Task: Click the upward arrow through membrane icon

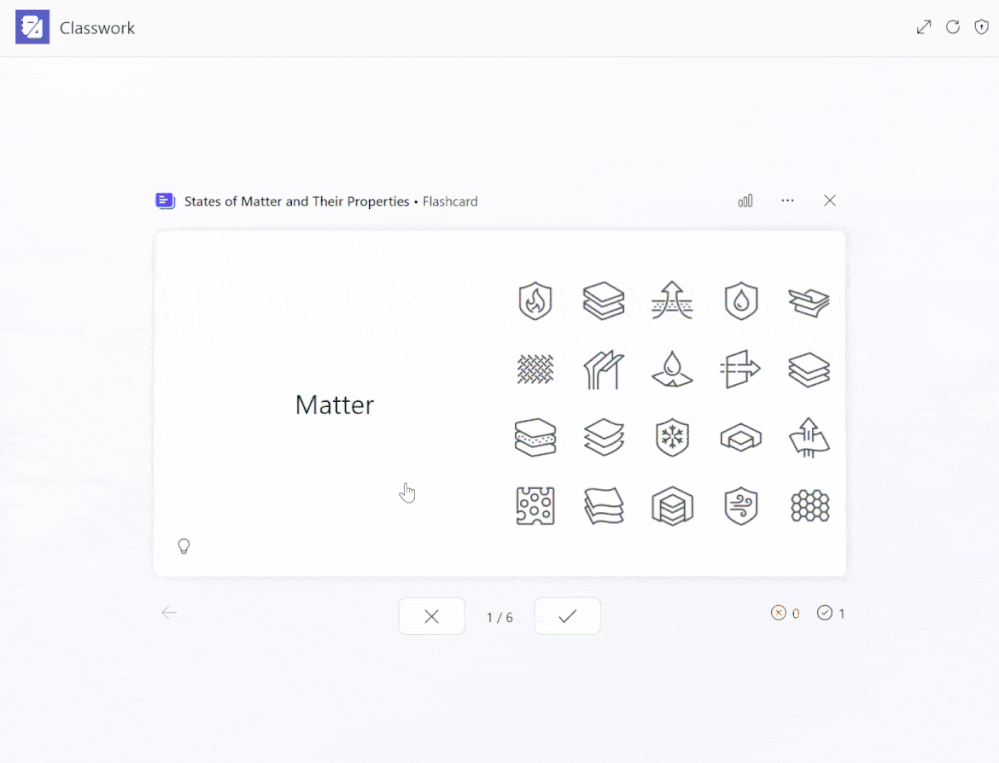Action: click(672, 300)
